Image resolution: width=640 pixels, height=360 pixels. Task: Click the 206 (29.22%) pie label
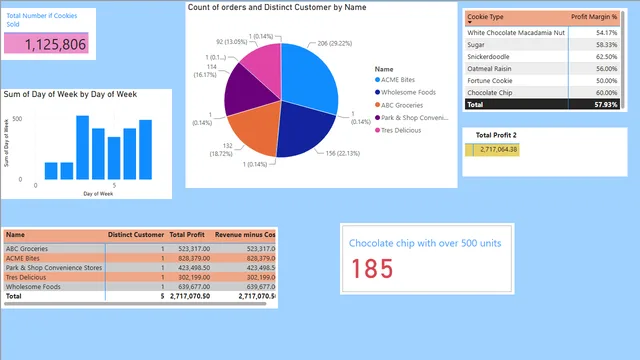pos(335,43)
